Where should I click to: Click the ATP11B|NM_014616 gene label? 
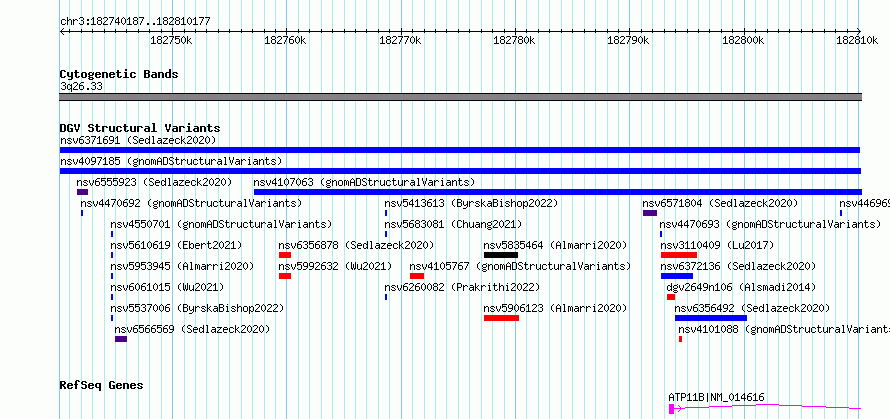coord(716,397)
